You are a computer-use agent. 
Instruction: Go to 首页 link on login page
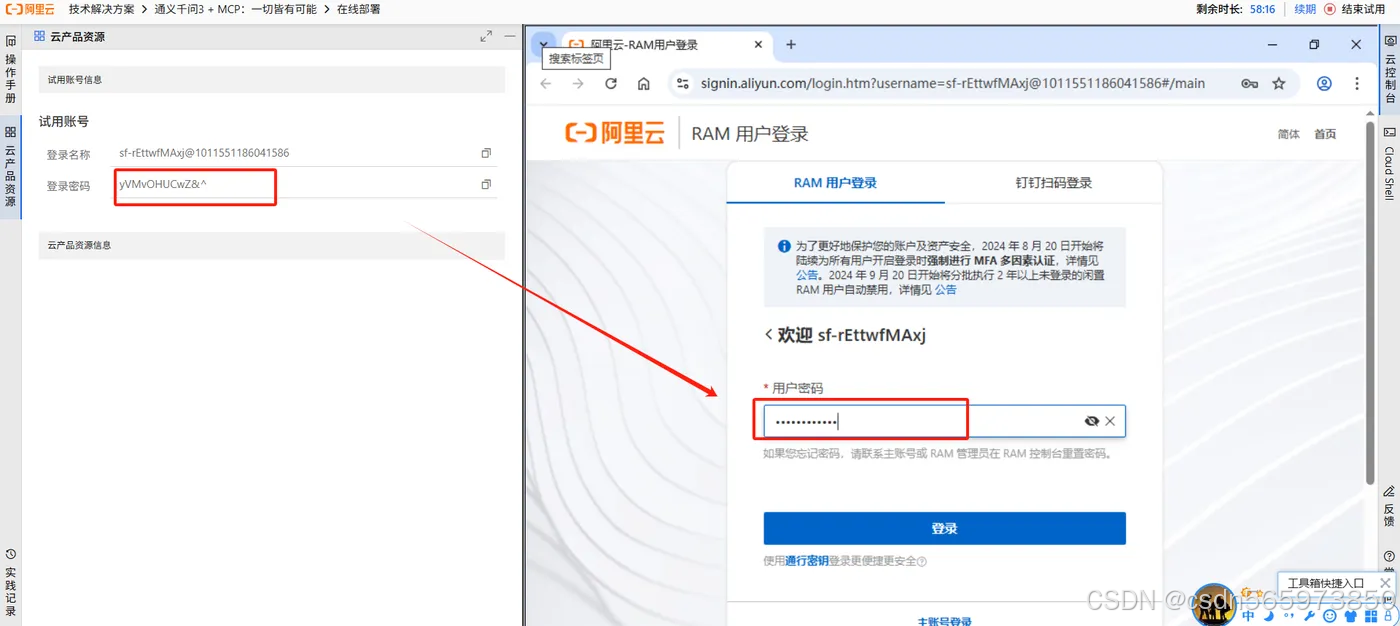(1325, 134)
